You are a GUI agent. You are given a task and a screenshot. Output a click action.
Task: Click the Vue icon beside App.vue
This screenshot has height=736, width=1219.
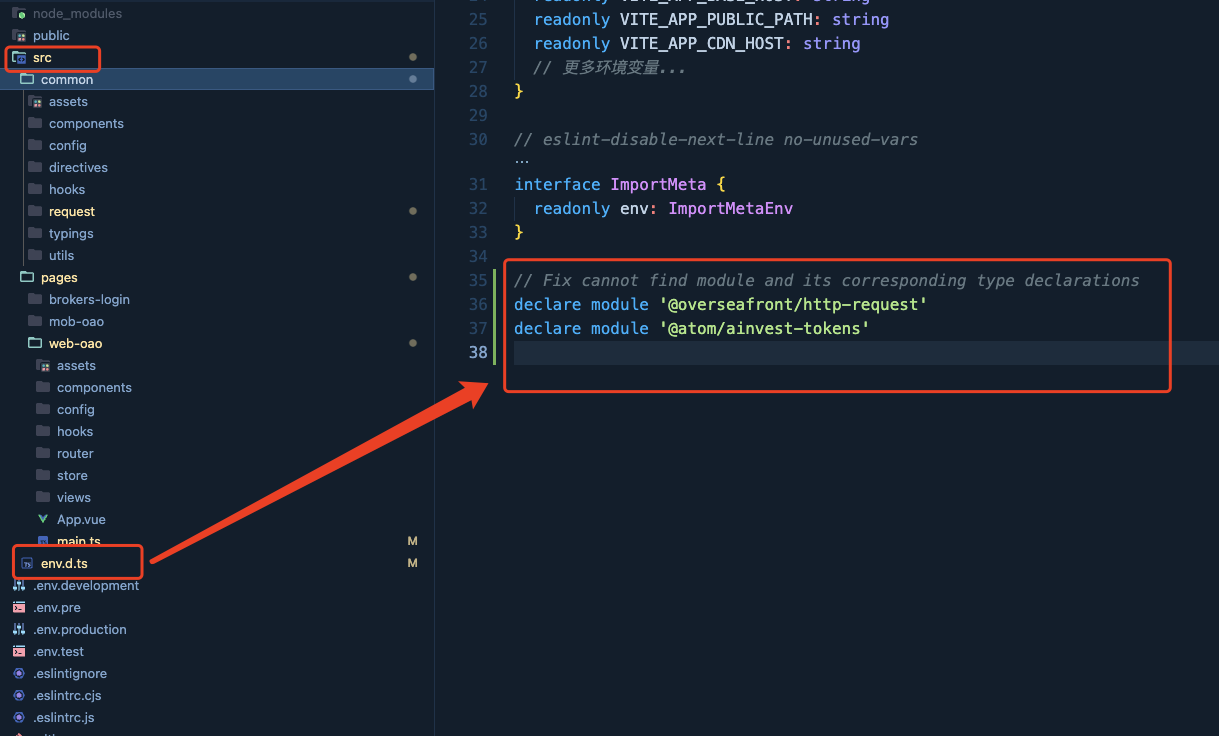[x=43, y=519]
